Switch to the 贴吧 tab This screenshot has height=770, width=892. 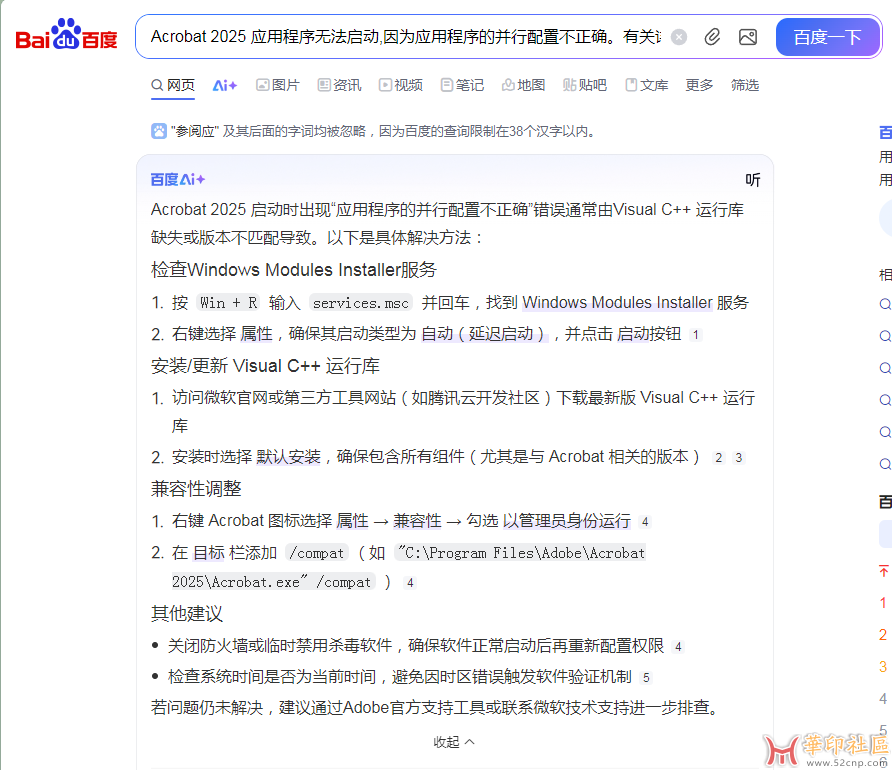(585, 85)
